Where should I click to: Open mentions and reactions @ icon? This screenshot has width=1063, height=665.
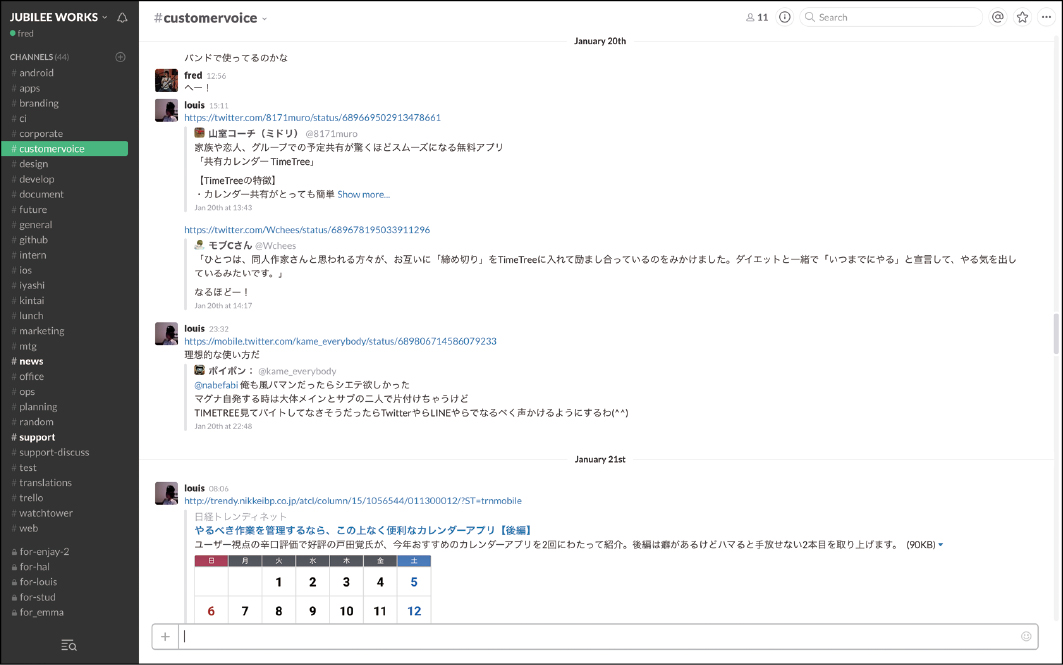pos(997,18)
